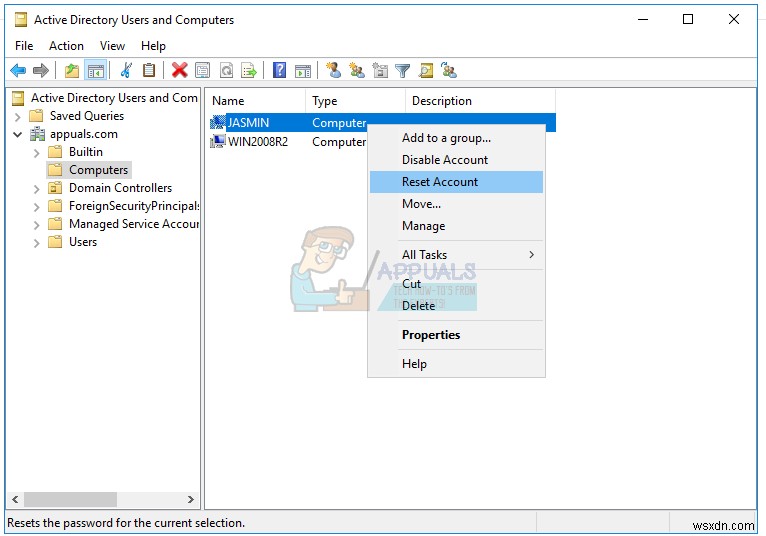
Task: Toggle the show/hide console tree icon
Action: point(96,71)
